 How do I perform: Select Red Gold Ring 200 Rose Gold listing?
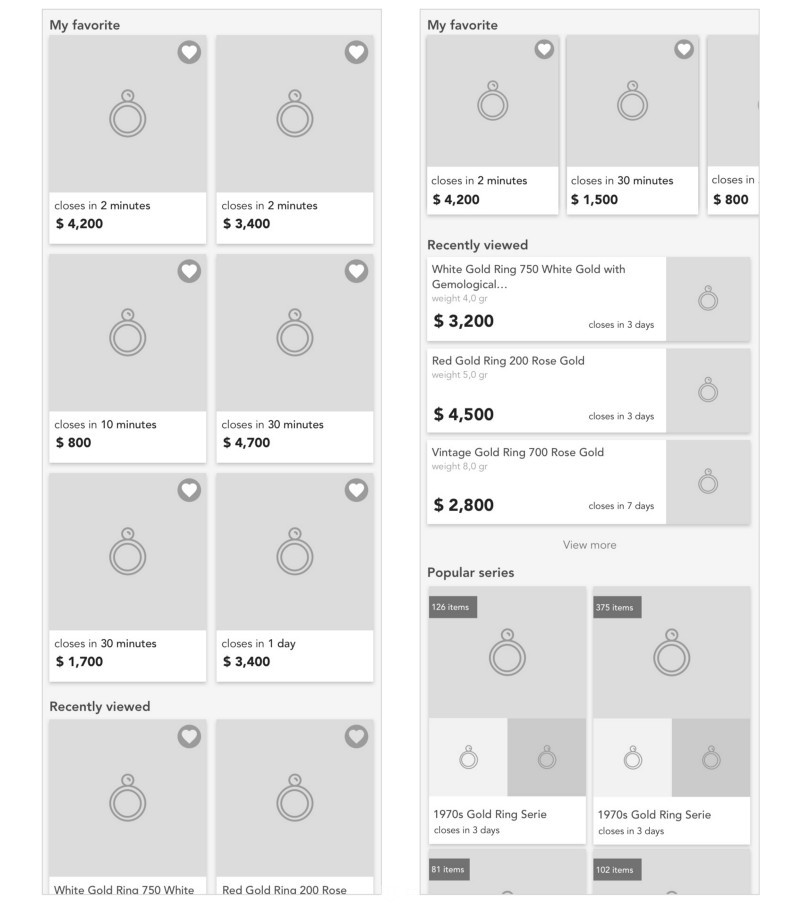point(589,390)
